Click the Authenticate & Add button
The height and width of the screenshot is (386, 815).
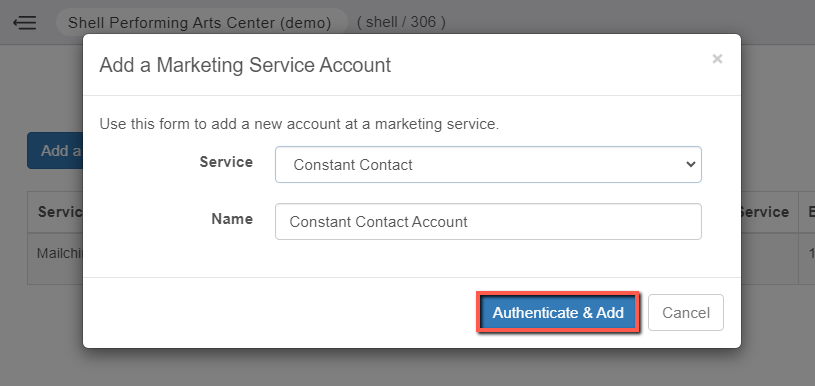tap(558, 313)
